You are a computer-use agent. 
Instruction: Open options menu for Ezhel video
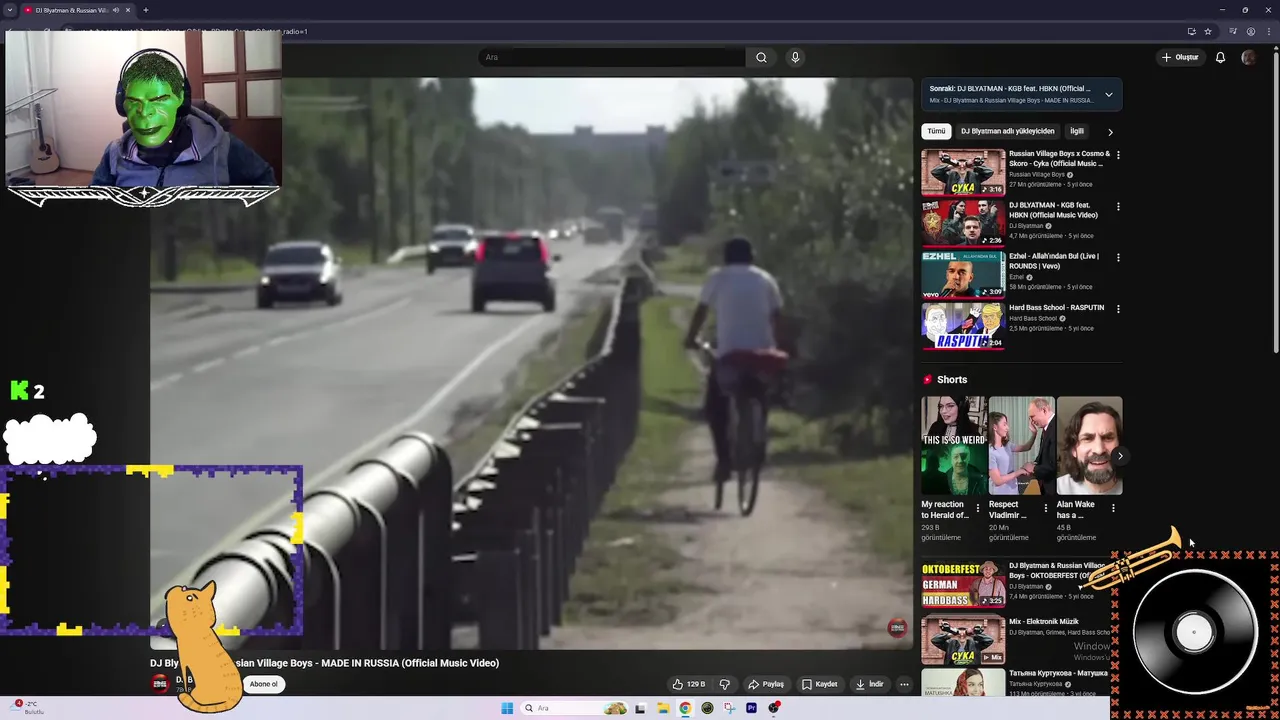click(1118, 257)
